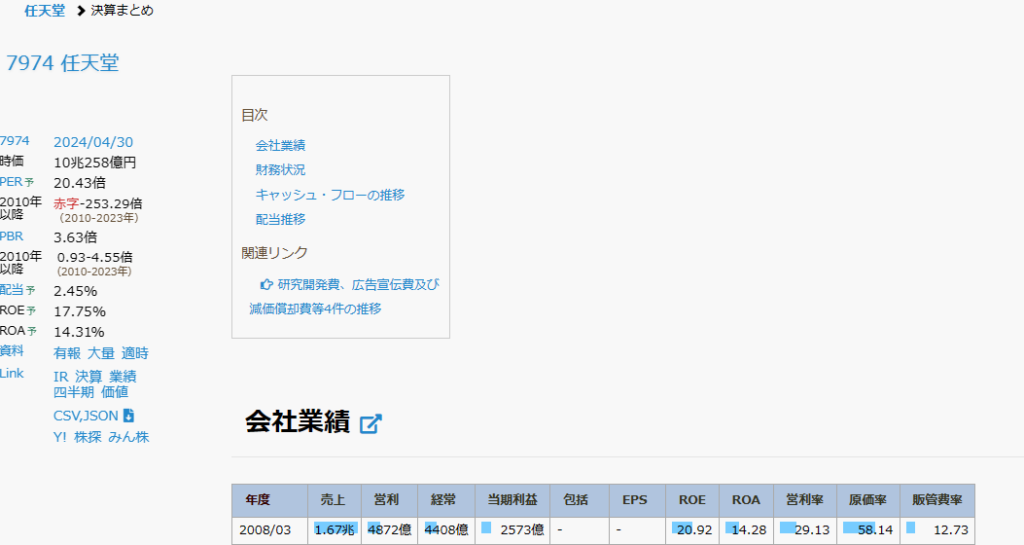Open the Y! Yahoo finance link
1024x545 pixels.
tap(60, 437)
